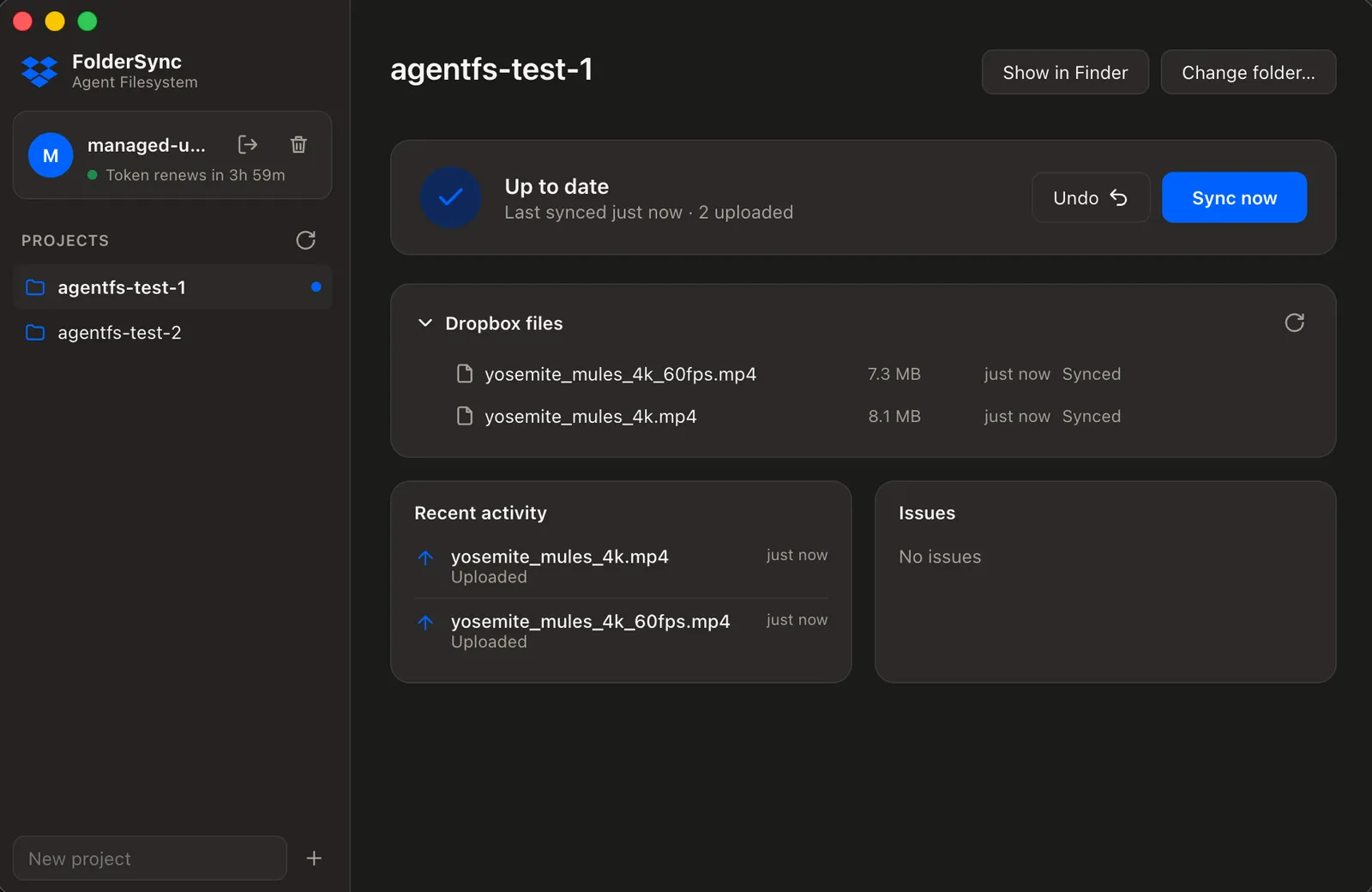This screenshot has height=892, width=1372.
Task: Click yosemite_mules_4k_60fps.mp4 in Recent activity
Action: [x=591, y=622]
